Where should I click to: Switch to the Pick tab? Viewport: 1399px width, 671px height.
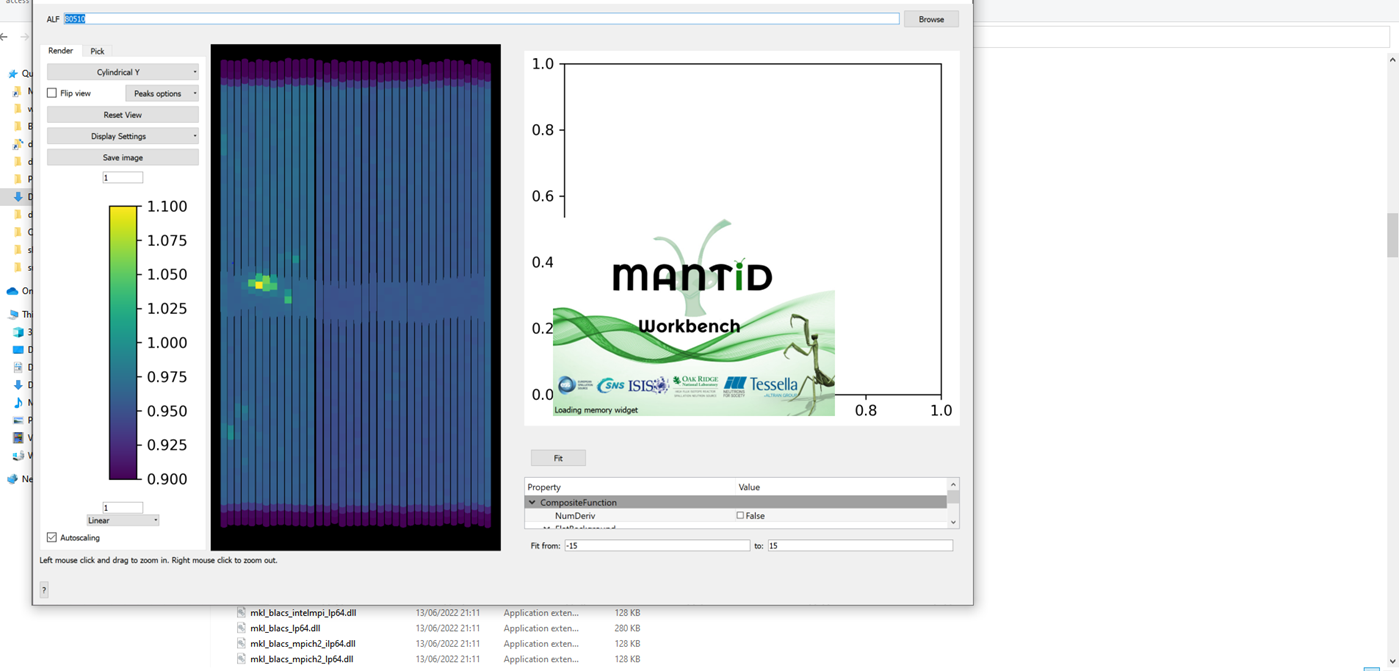click(97, 51)
